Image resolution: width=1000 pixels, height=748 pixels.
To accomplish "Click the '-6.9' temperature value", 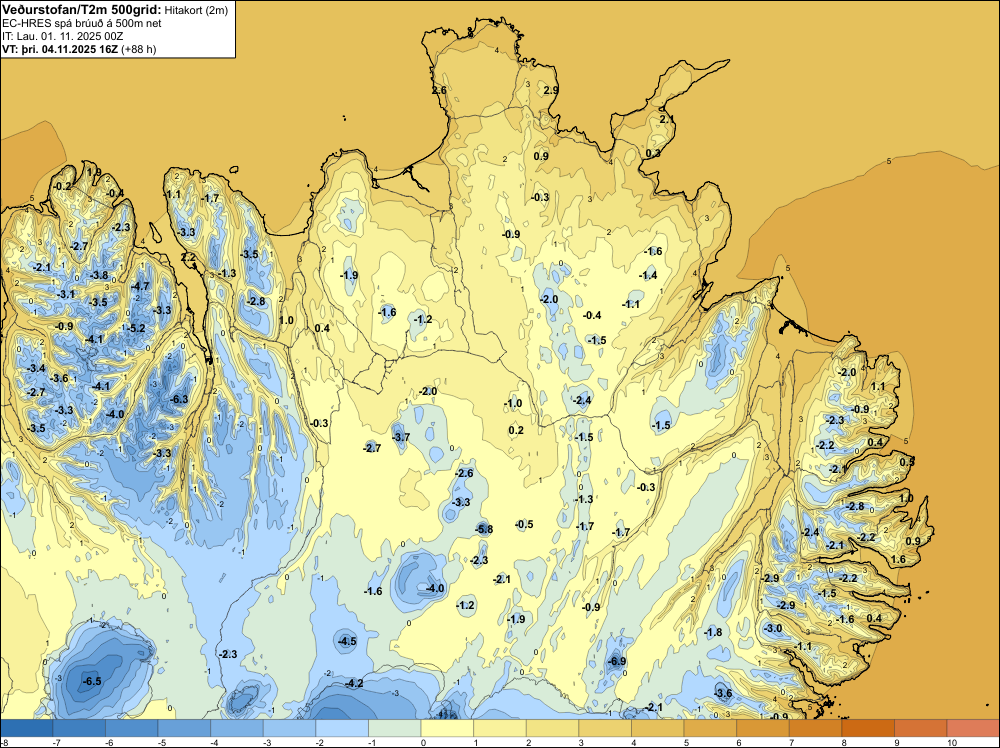I will (x=617, y=661).
